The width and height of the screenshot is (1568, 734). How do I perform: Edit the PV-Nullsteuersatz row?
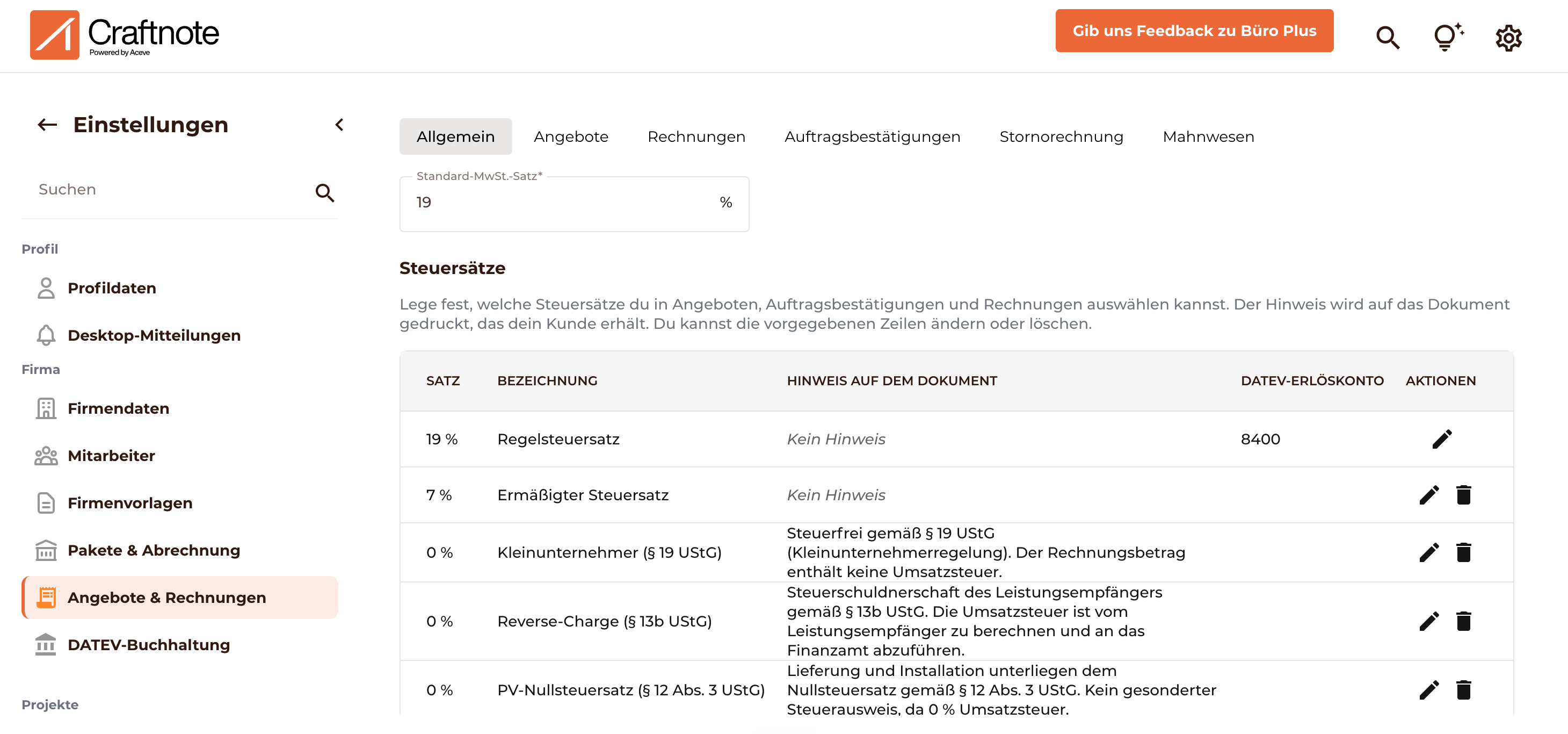1428,690
